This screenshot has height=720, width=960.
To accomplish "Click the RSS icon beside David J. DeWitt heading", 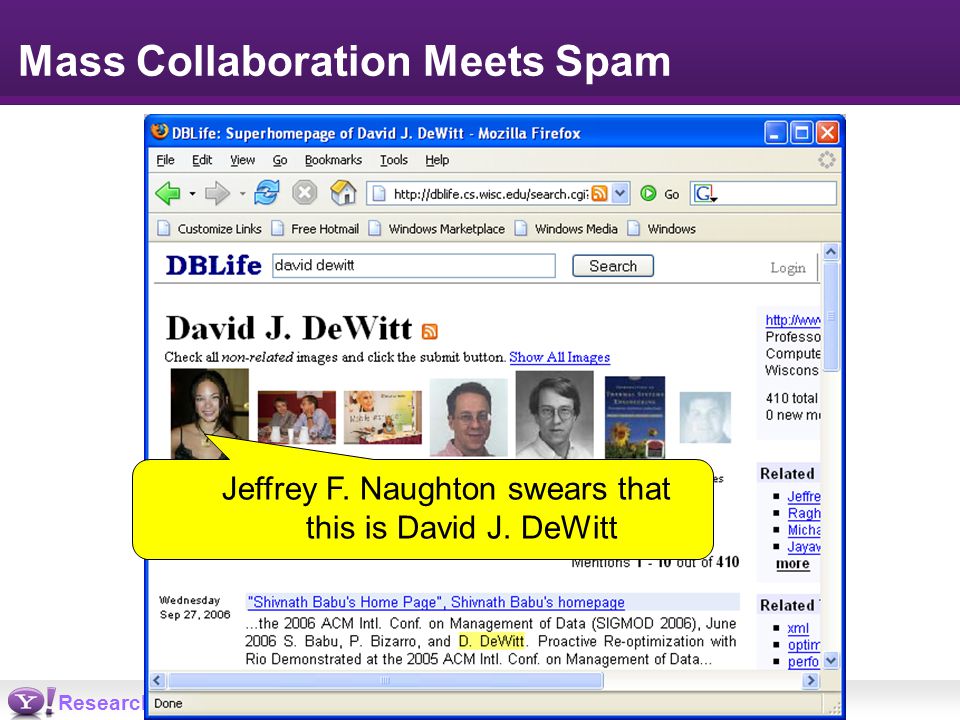I will click(x=430, y=331).
